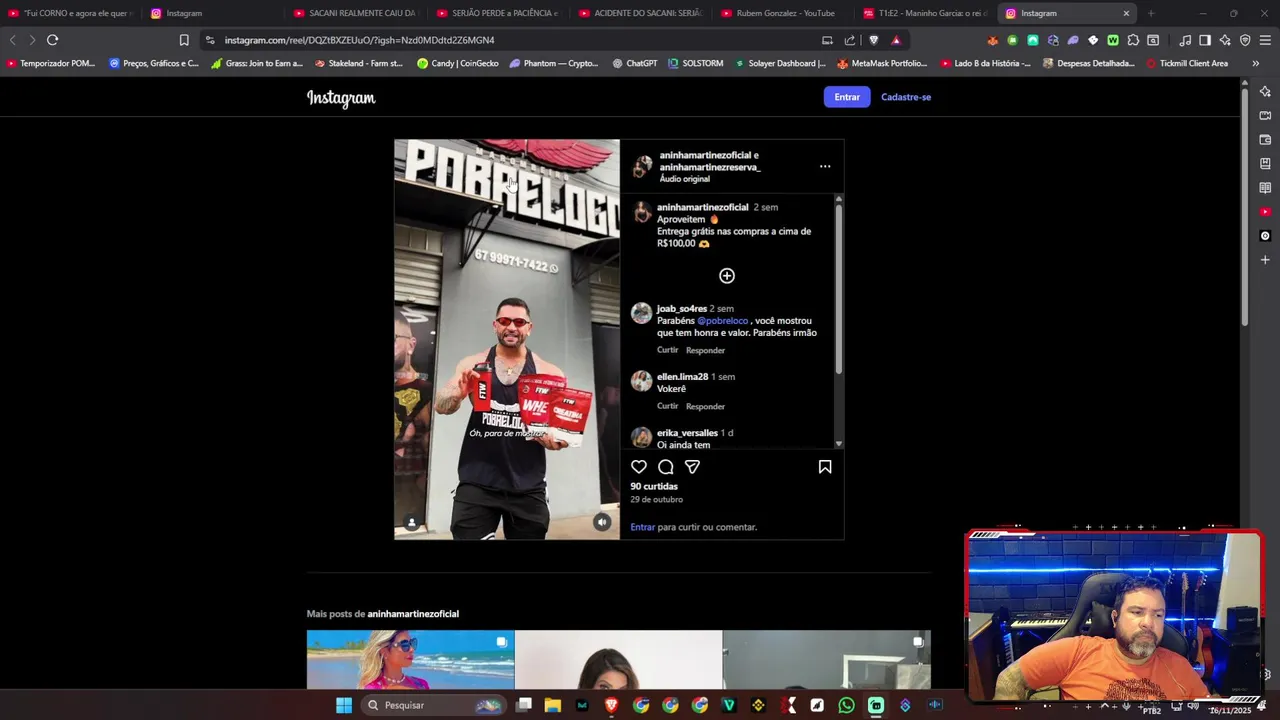The image size is (1280, 720).
Task: Open the Brave VPN shield icon
Action: tap(1245, 40)
